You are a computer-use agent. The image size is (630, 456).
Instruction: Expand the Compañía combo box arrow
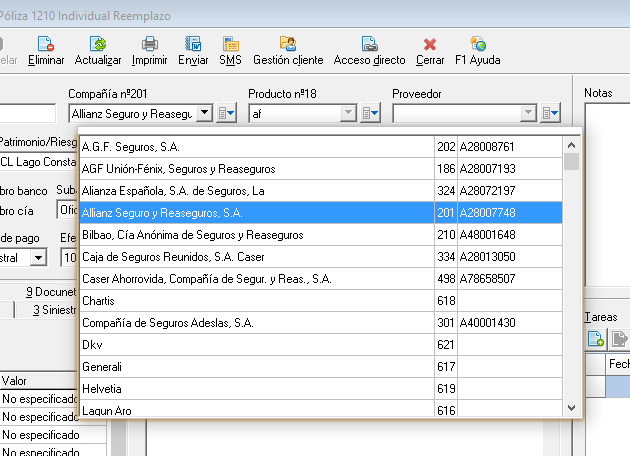pos(205,113)
